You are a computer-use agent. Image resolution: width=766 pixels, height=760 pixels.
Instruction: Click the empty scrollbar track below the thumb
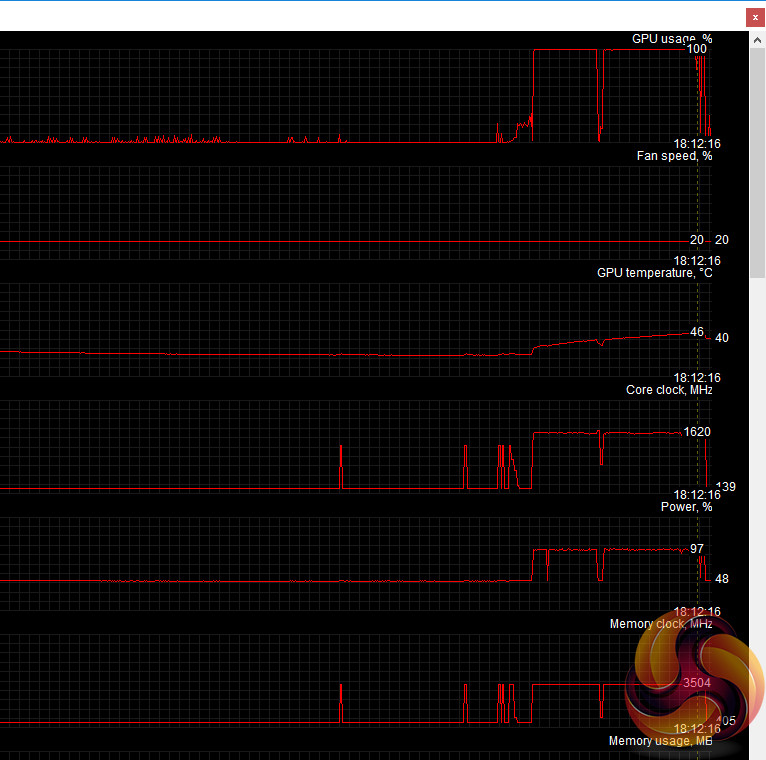tap(757, 518)
